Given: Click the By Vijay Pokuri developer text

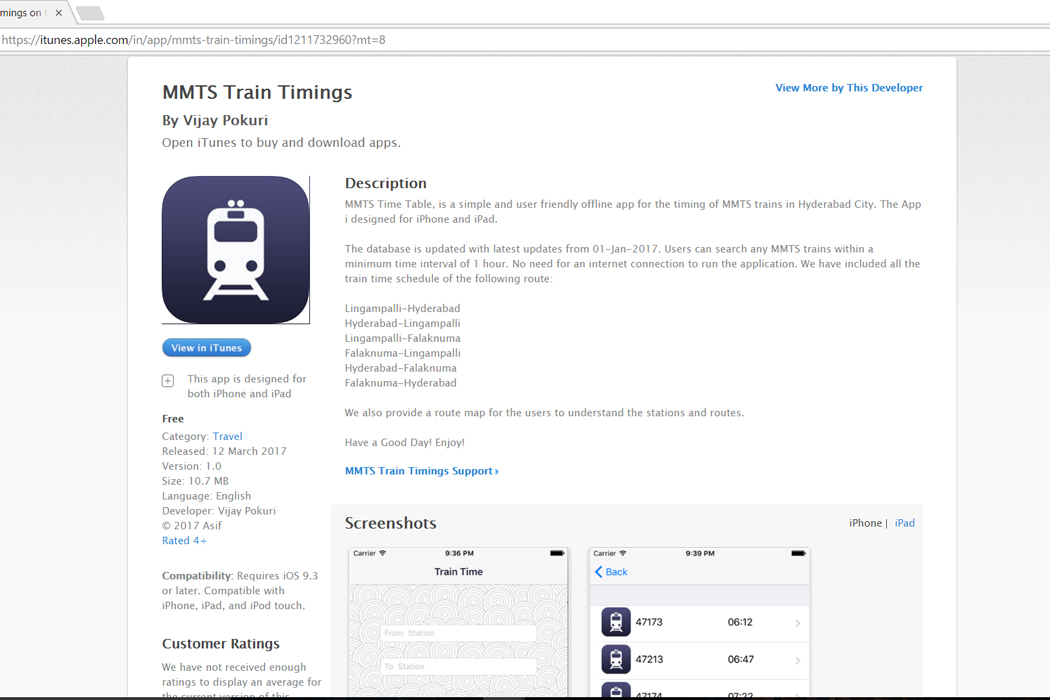Looking at the screenshot, I should click(215, 121).
